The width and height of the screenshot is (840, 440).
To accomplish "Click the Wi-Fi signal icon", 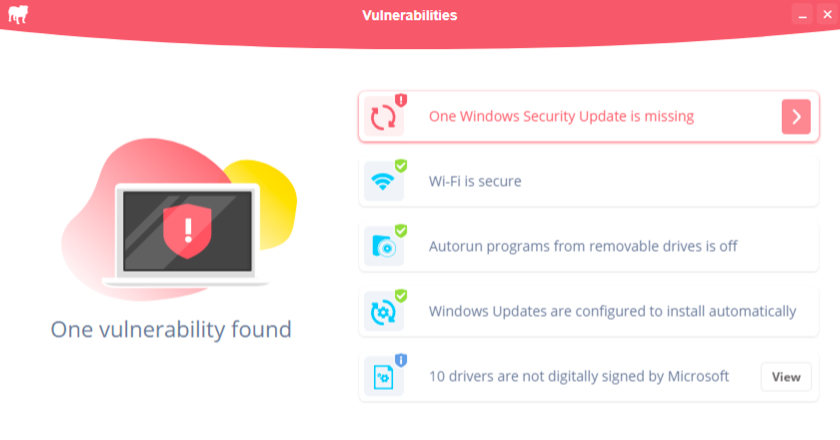I will (x=382, y=182).
